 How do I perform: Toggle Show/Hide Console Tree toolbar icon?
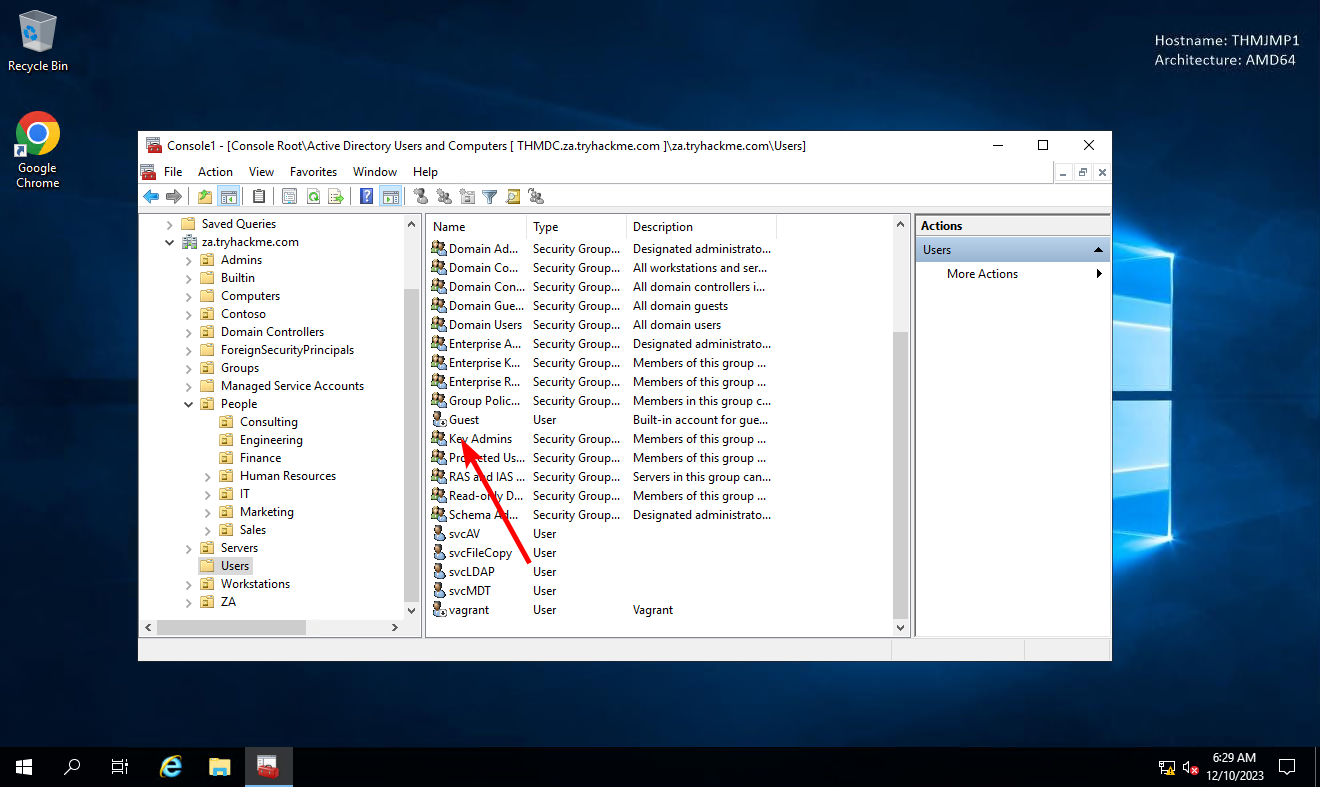228,197
